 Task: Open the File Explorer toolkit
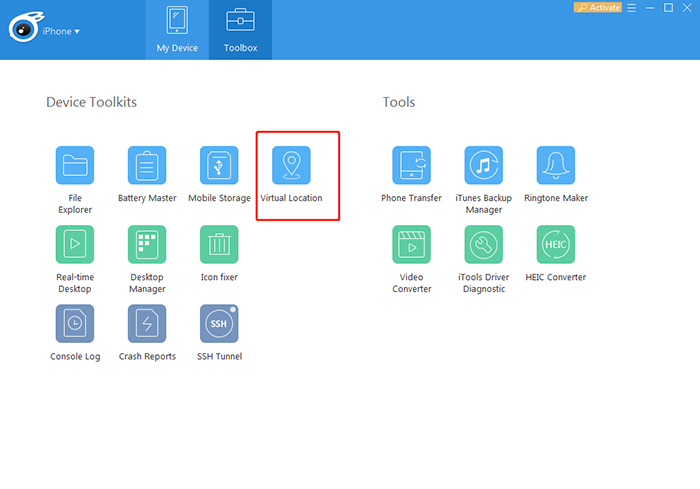(75, 165)
